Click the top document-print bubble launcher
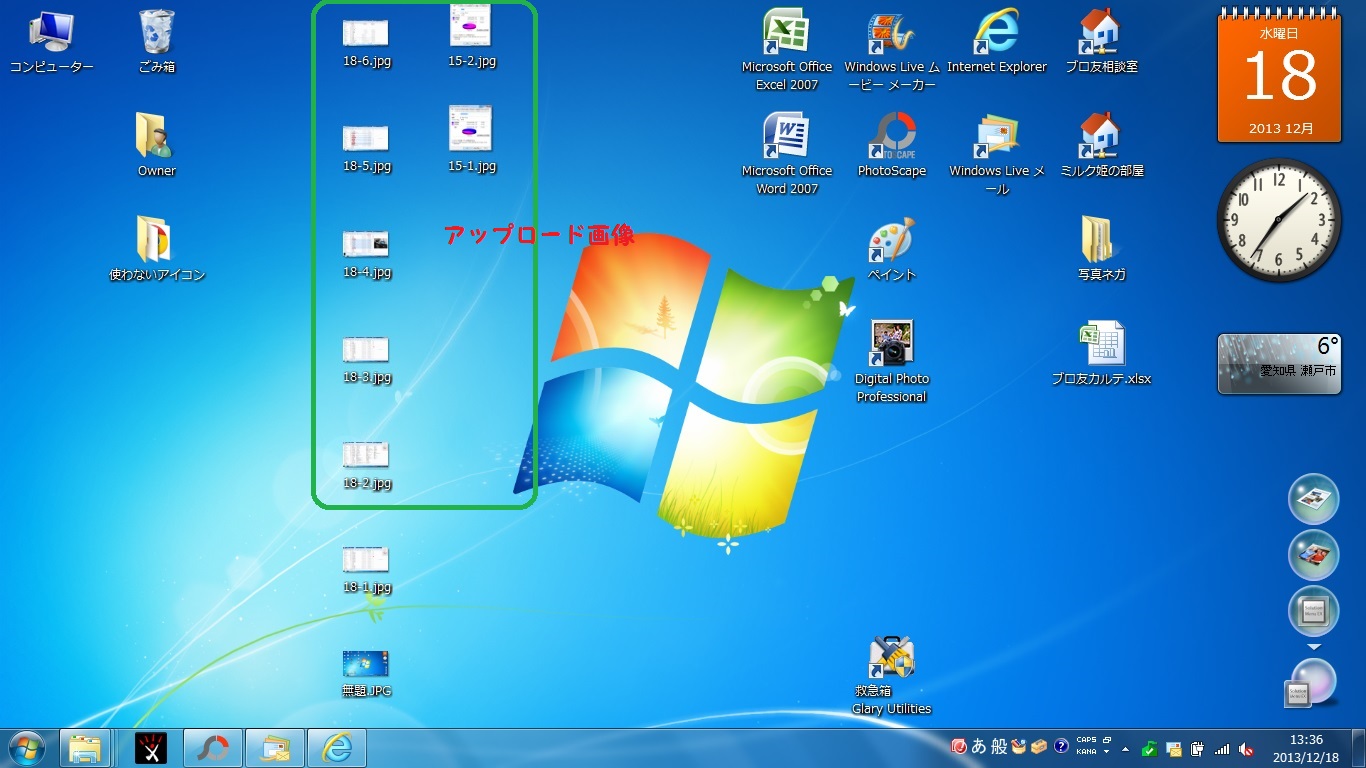 click(1313, 498)
